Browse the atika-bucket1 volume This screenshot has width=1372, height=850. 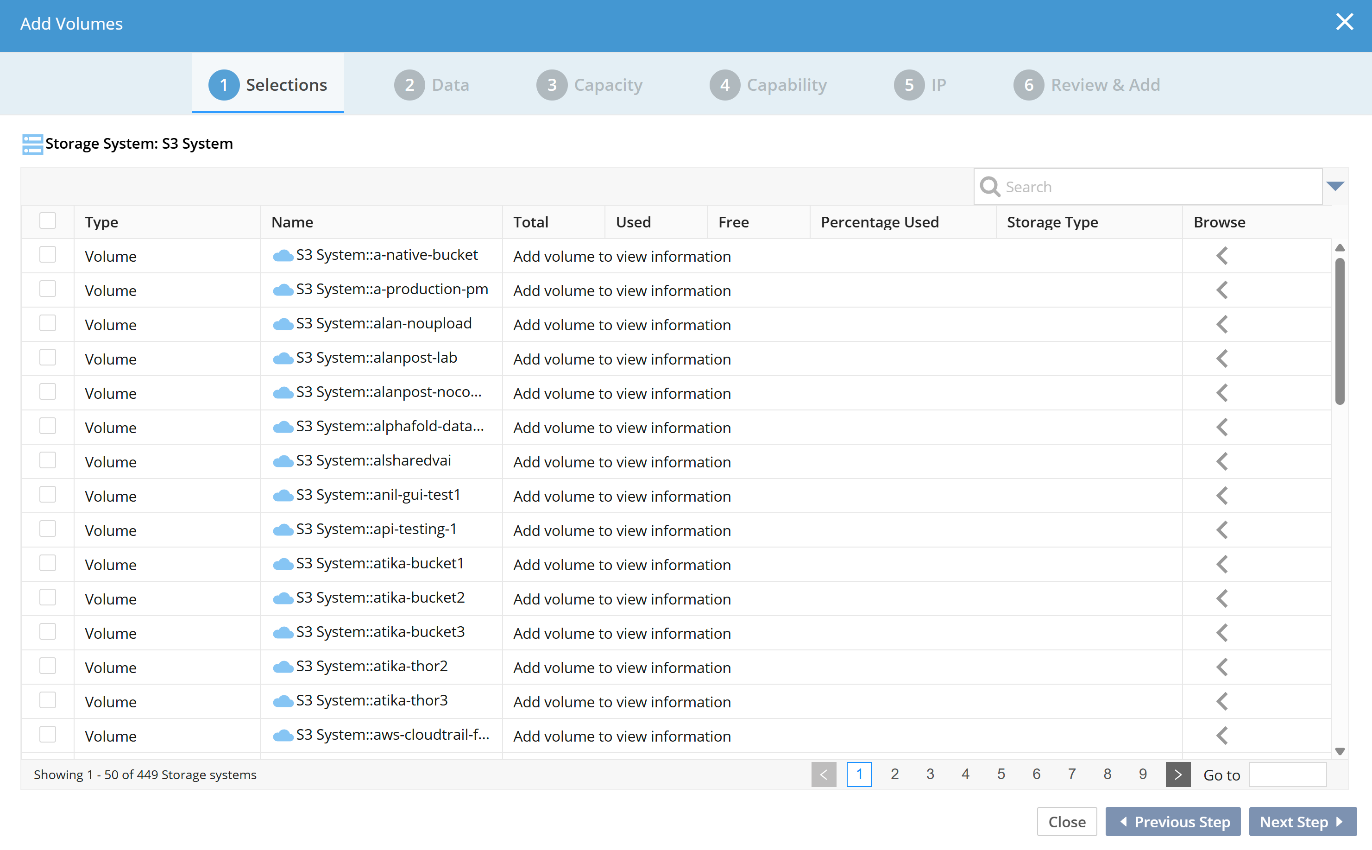1221,564
